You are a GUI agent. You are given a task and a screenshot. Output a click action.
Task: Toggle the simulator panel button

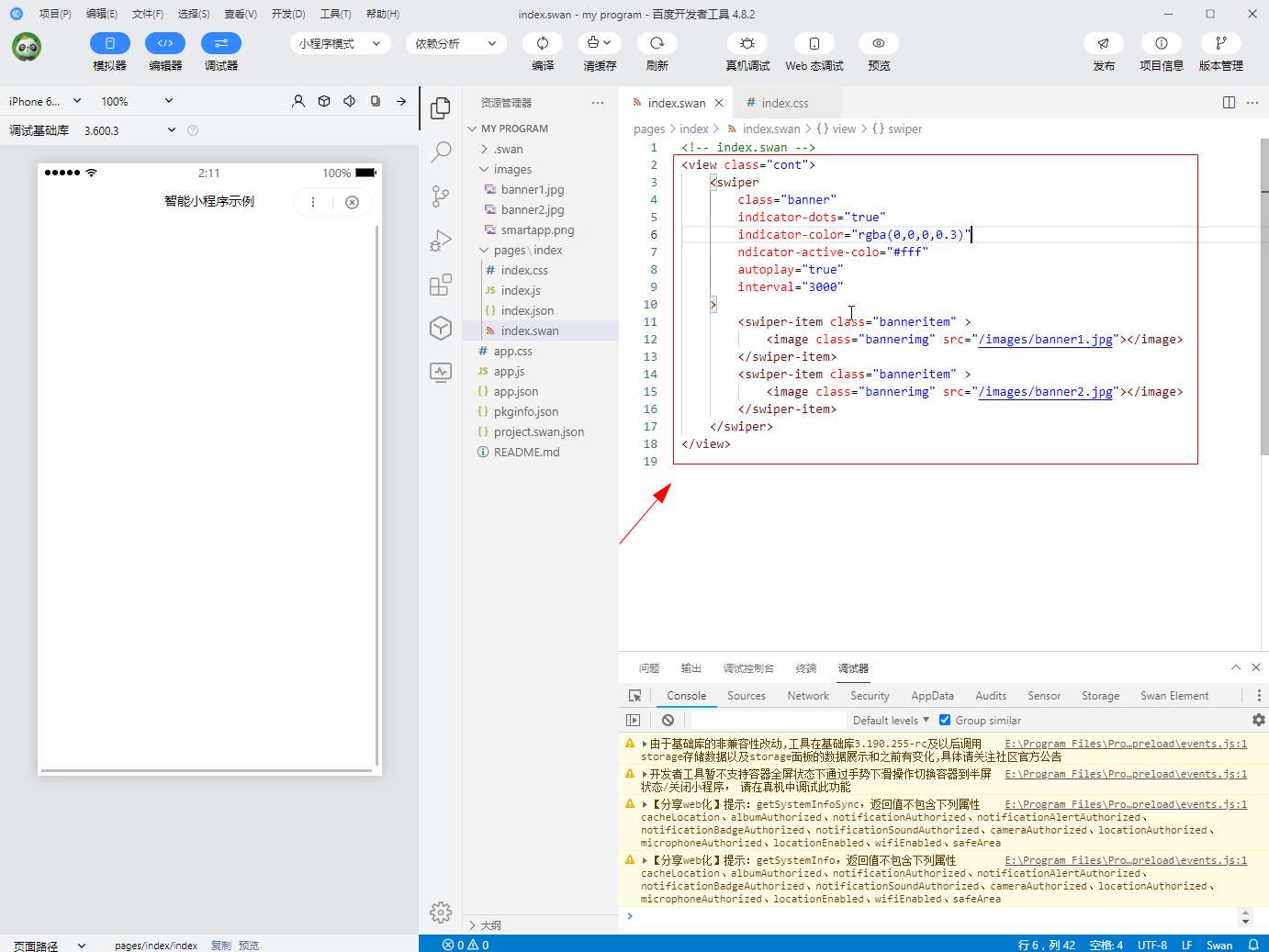pyautogui.click(x=110, y=43)
